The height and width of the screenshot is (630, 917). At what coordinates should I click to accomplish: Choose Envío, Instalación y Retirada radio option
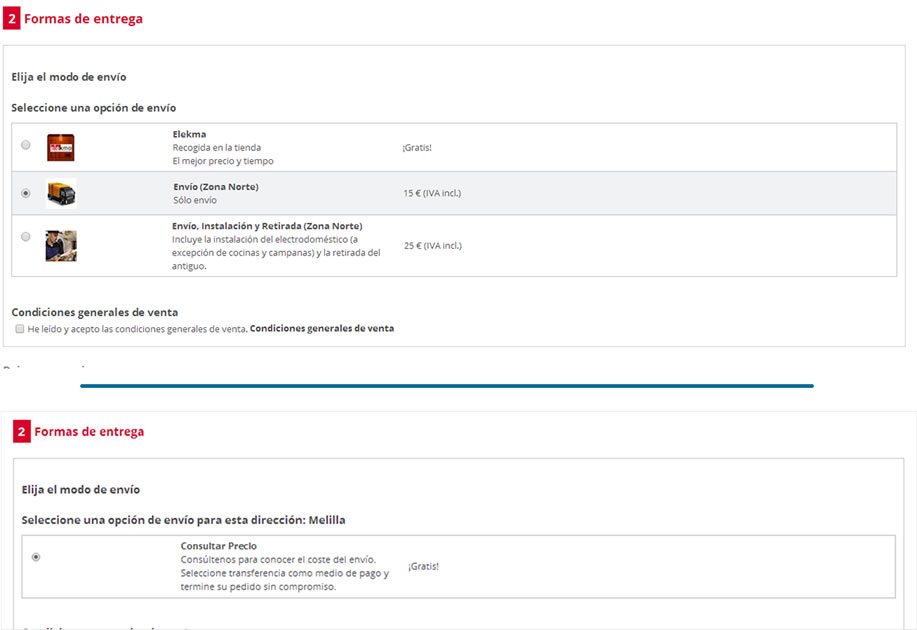(x=26, y=237)
